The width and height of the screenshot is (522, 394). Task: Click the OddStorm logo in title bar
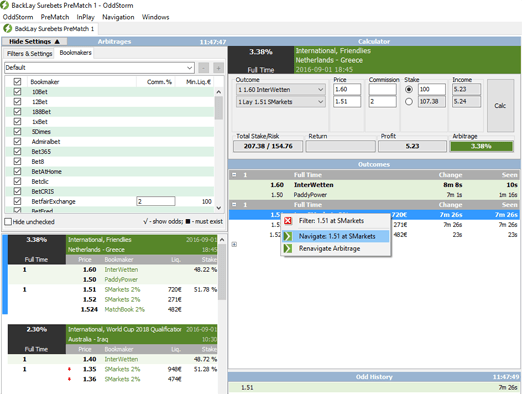[5, 5]
